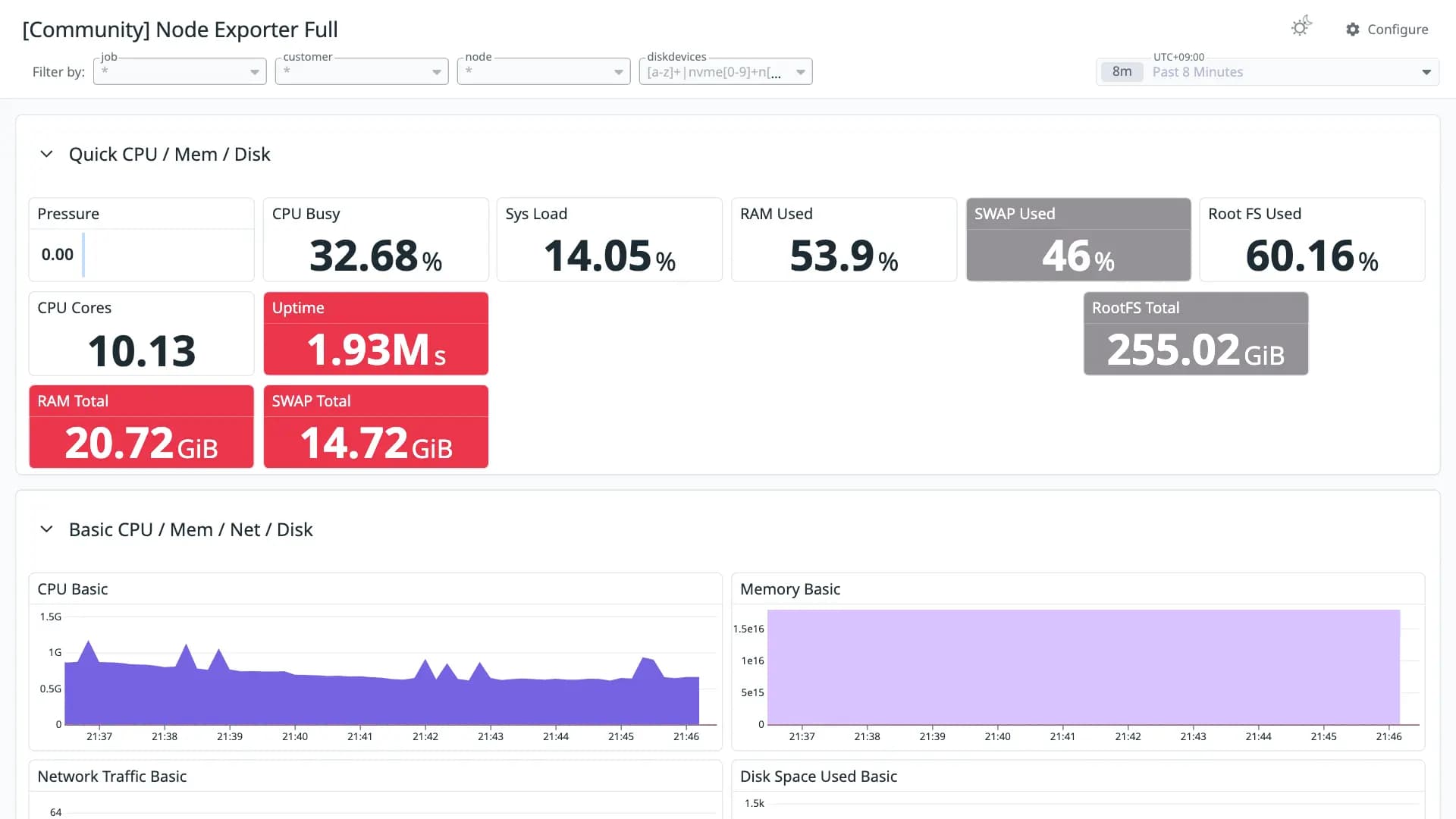The height and width of the screenshot is (819, 1456).
Task: Open the Configure settings link
Action: pos(1387,30)
